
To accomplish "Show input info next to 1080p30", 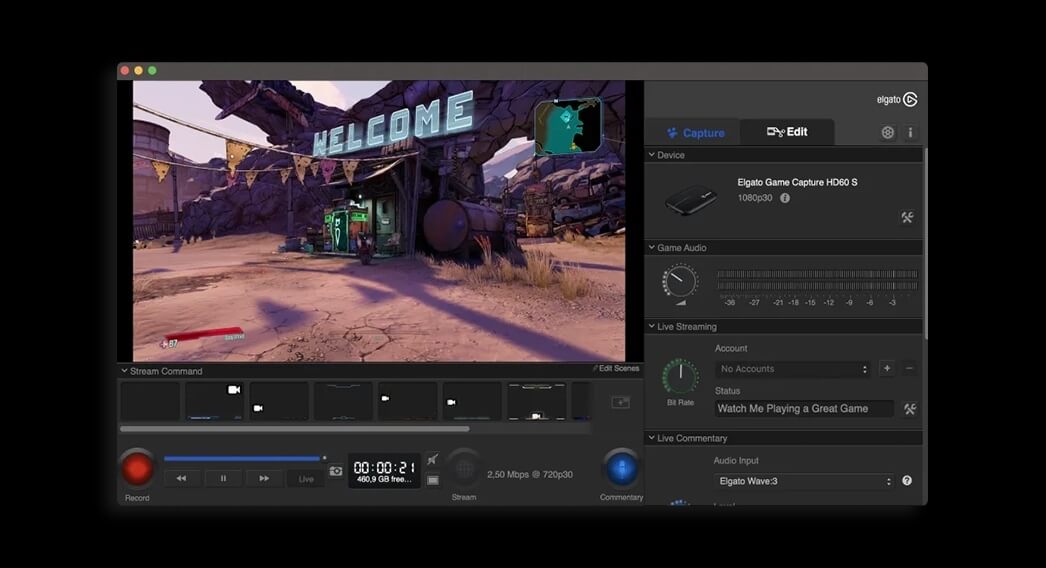I will pyautogui.click(x=785, y=198).
